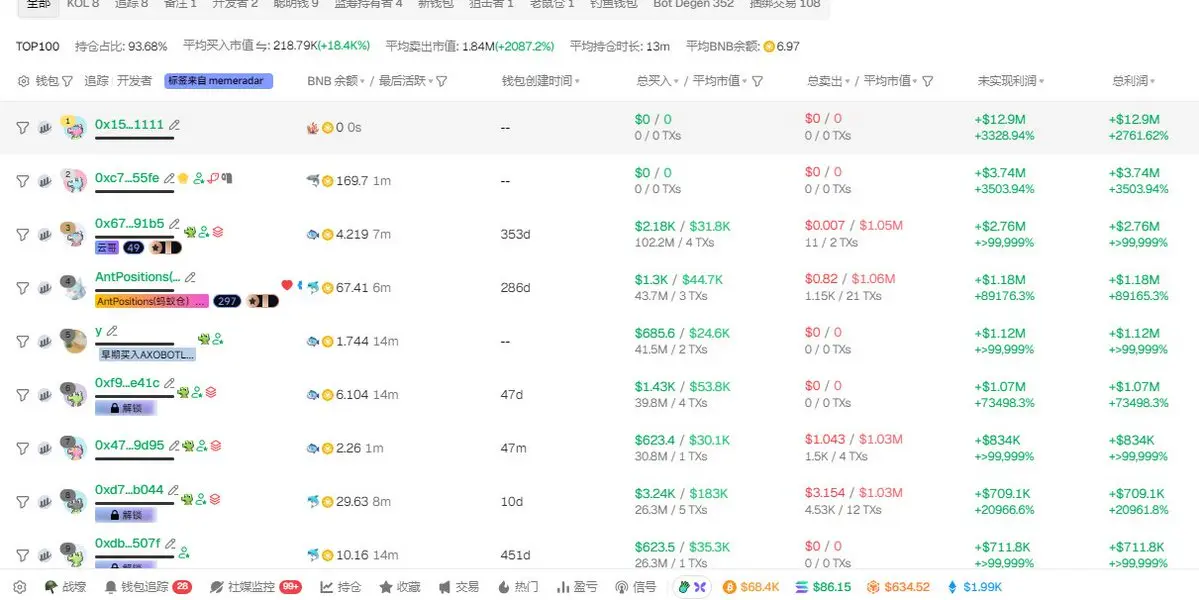Switch to the KOL 8 tab
The image size is (1199, 600).
pyautogui.click(x=83, y=4)
